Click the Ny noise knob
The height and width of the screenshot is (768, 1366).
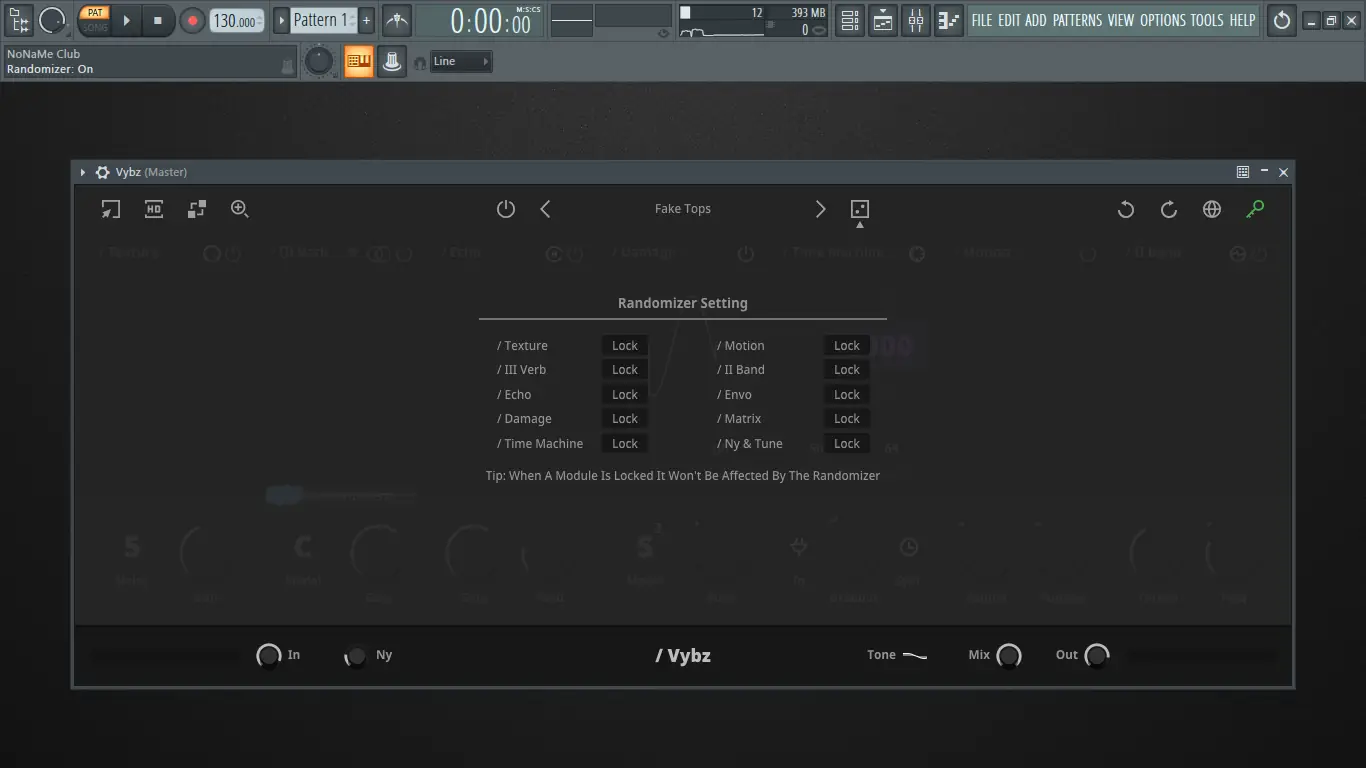pyautogui.click(x=355, y=656)
